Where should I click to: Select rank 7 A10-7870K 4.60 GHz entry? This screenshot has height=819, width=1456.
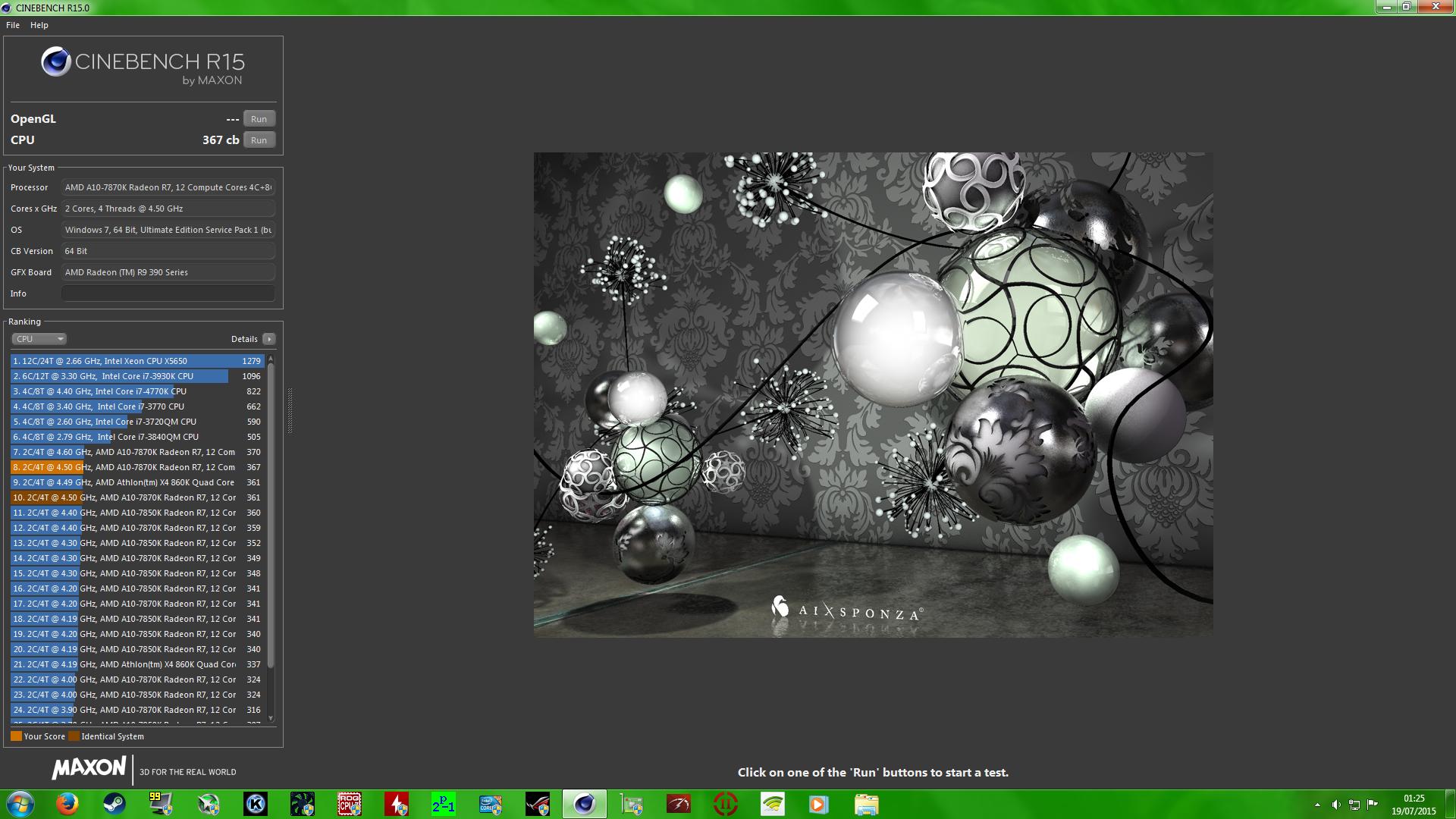[137, 452]
